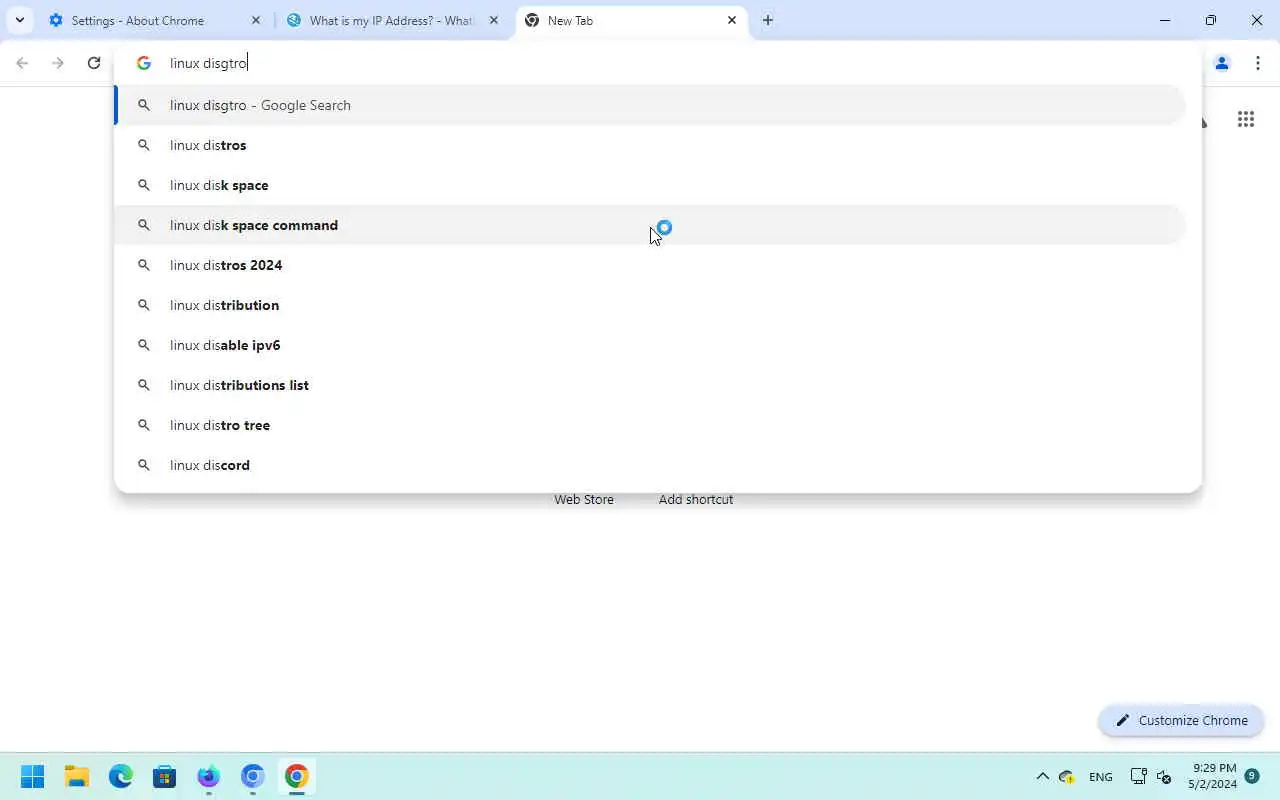Click the OneDrive tray icon
Image resolution: width=1280 pixels, height=800 pixels.
1067,777
